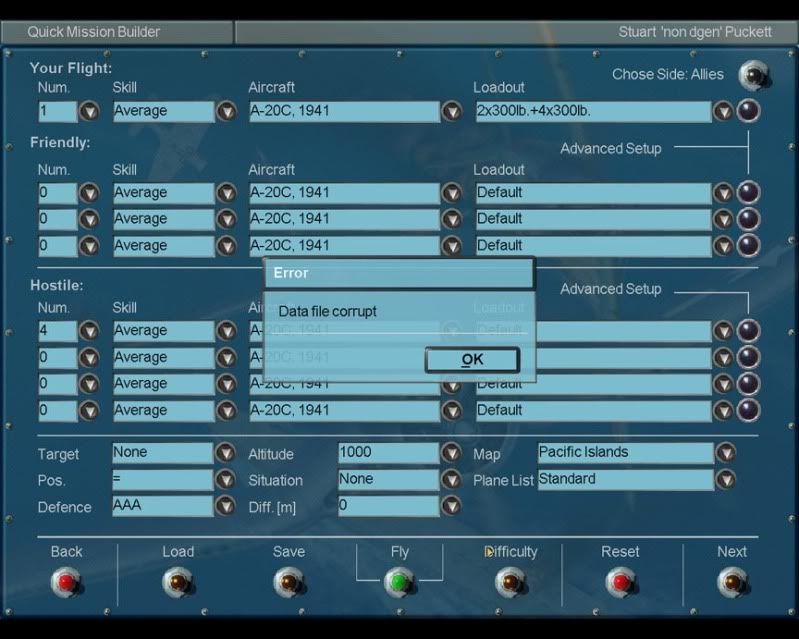Open the Pos. dropdown arrow

point(225,479)
